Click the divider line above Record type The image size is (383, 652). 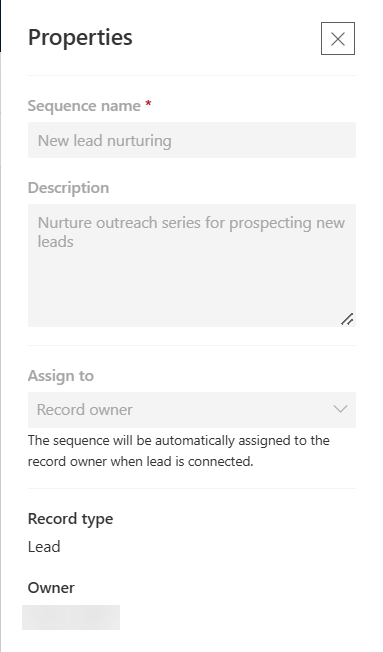click(x=192, y=488)
